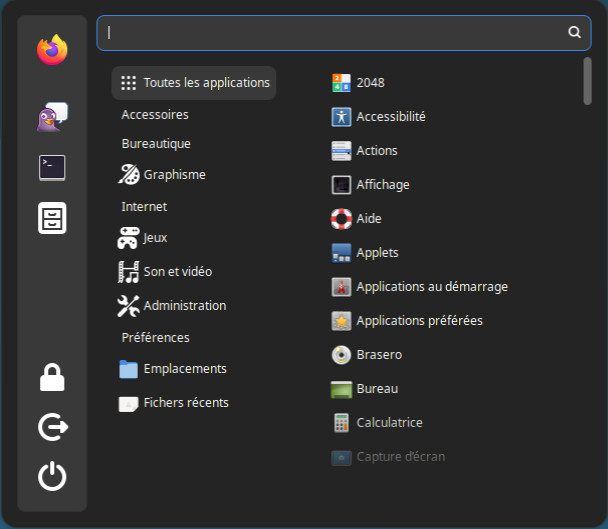Show Toutes les applications category label

pyautogui.click(x=207, y=83)
